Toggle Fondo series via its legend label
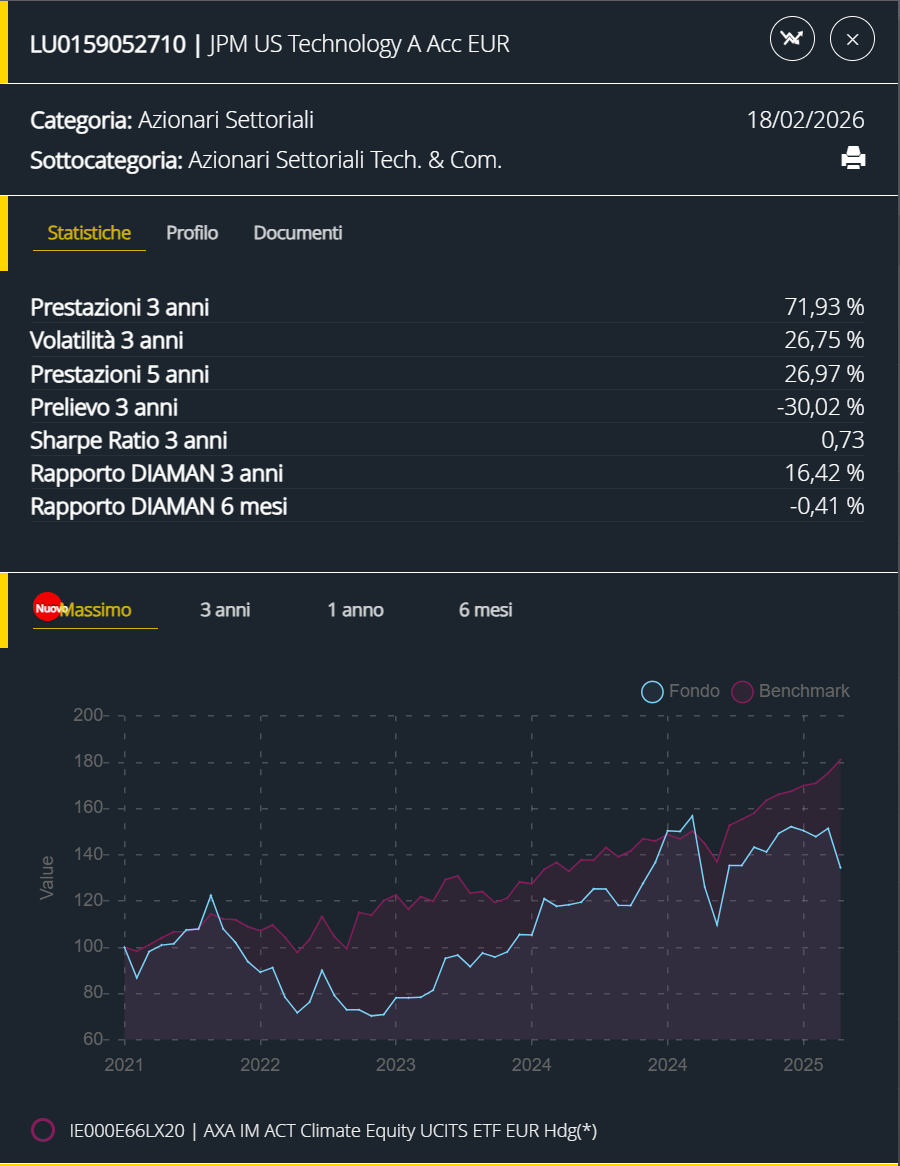This screenshot has width=900, height=1166. pyautogui.click(x=694, y=691)
